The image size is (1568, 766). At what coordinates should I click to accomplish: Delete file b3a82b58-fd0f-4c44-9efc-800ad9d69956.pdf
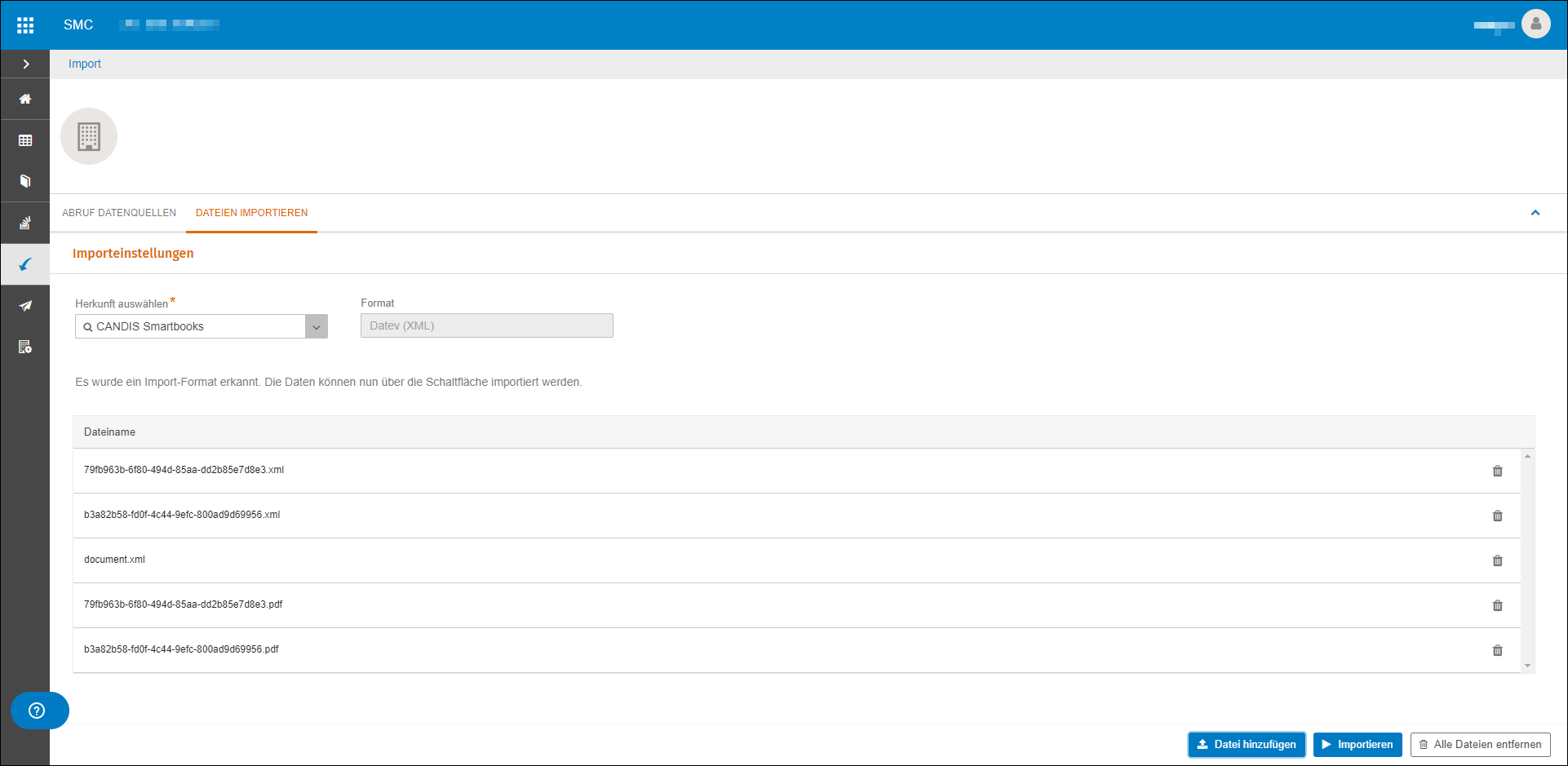pos(1498,650)
